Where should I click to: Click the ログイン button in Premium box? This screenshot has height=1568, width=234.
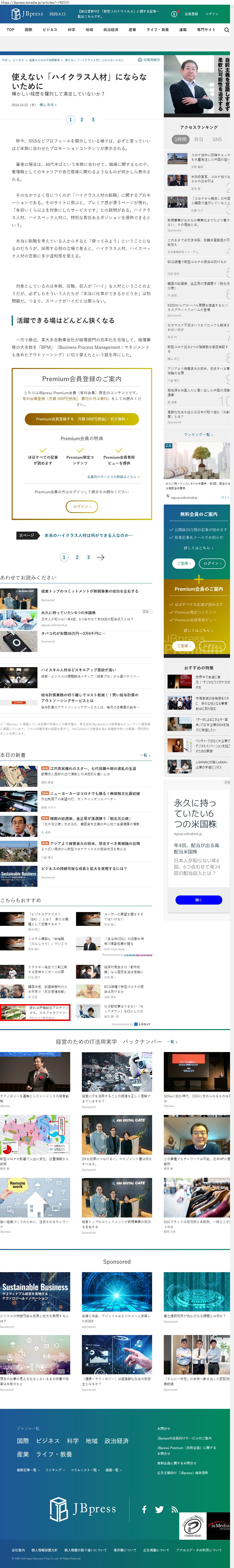click(82, 506)
